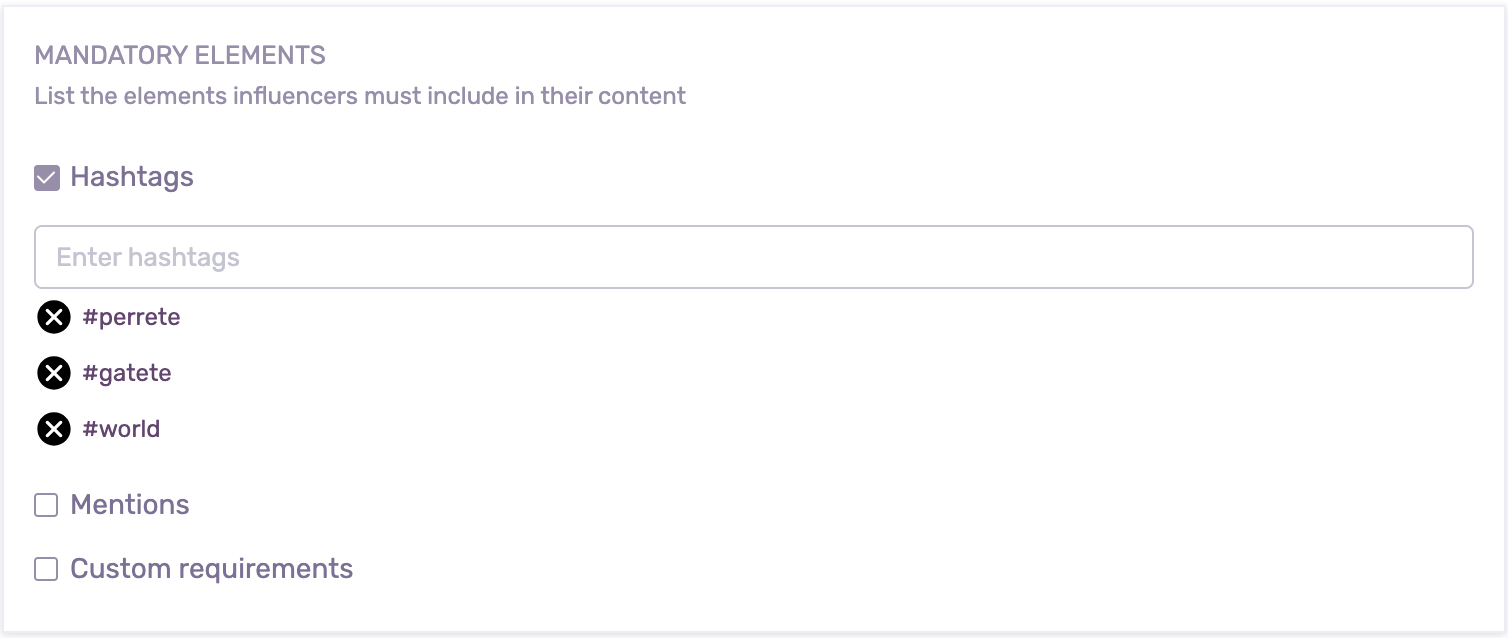Remove the #perrete hashtag
This screenshot has height=638, width=1508.
pos(54,318)
